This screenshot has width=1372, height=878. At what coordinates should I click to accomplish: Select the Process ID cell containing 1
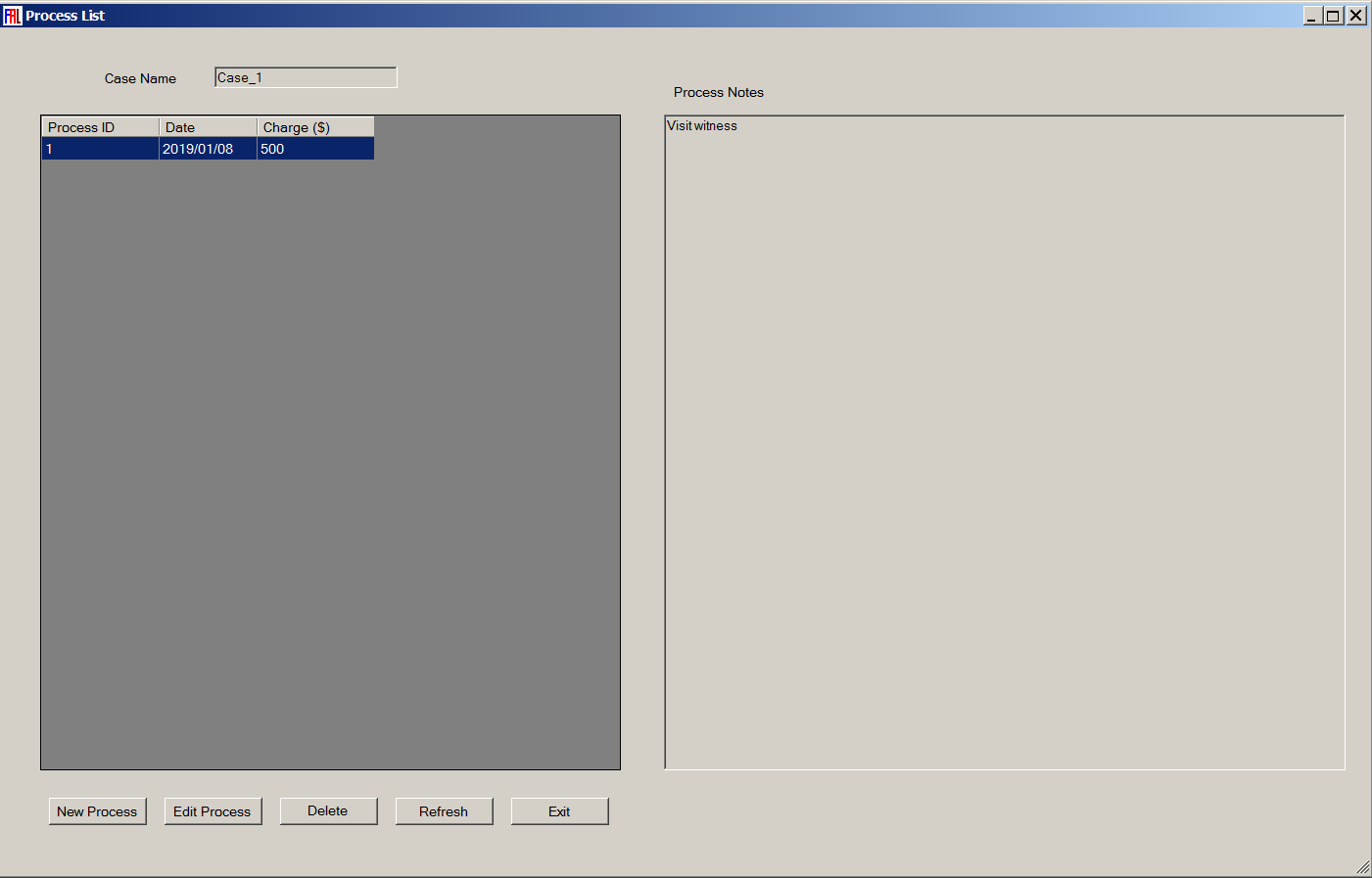(x=100, y=149)
